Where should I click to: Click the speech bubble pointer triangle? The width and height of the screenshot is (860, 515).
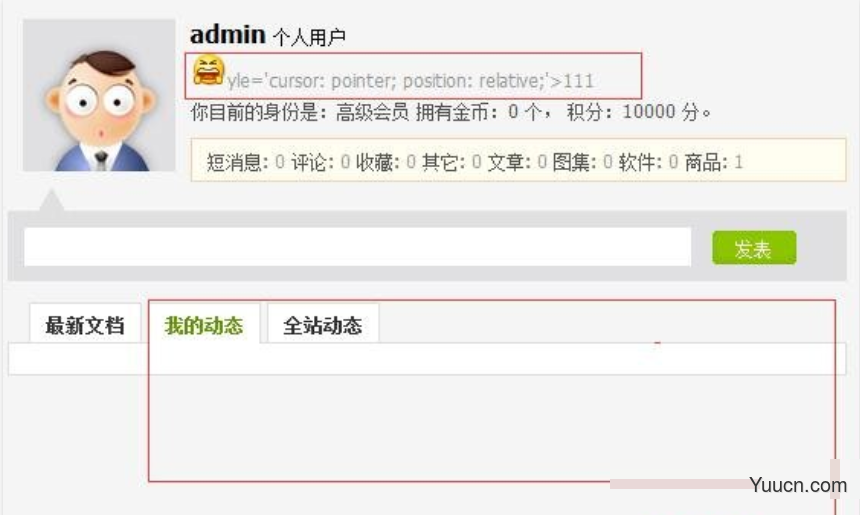coord(51,200)
